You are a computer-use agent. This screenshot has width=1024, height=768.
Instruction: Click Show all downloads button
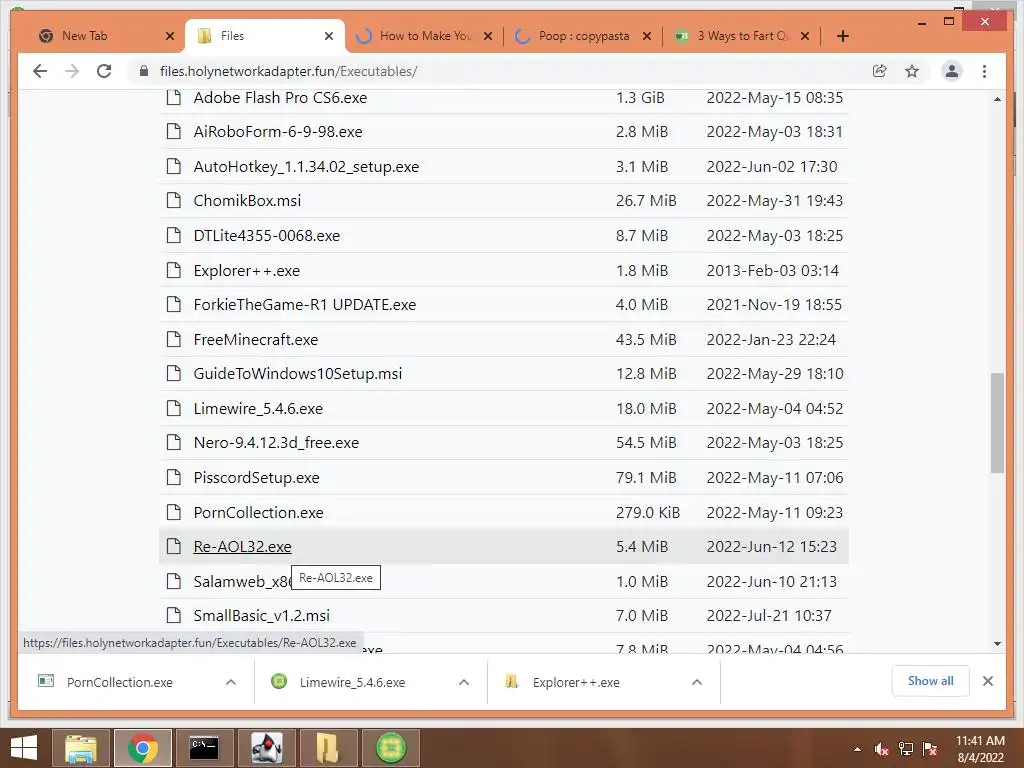pyautogui.click(x=930, y=681)
